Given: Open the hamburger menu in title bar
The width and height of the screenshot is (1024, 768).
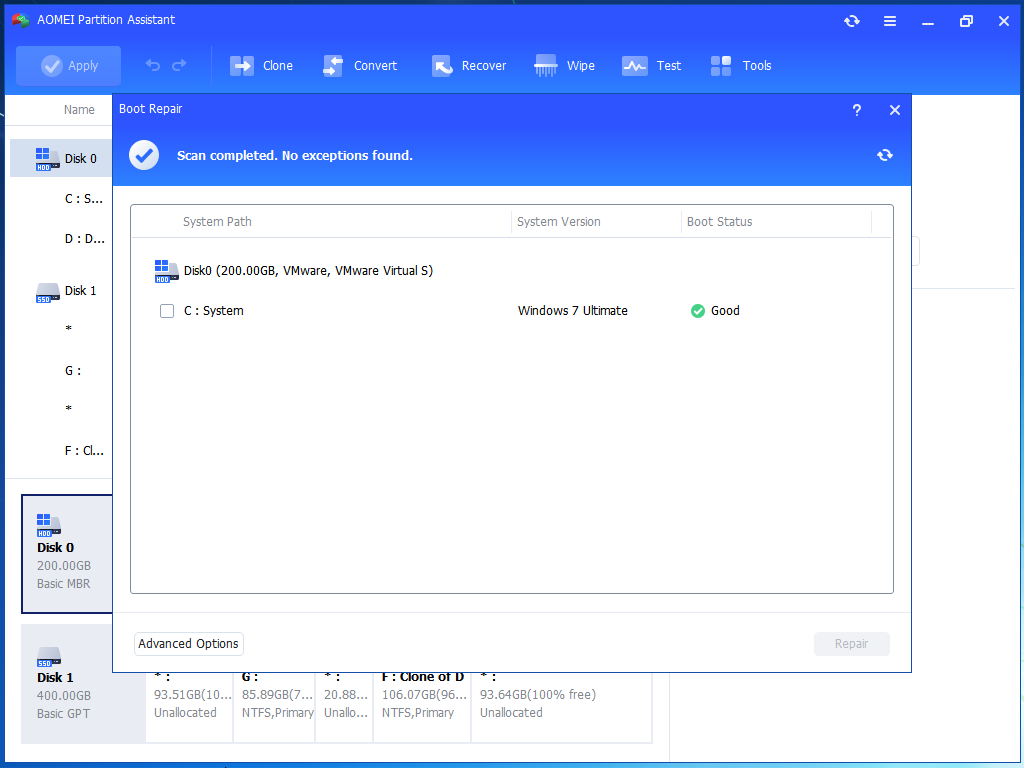Looking at the screenshot, I should tap(889, 21).
